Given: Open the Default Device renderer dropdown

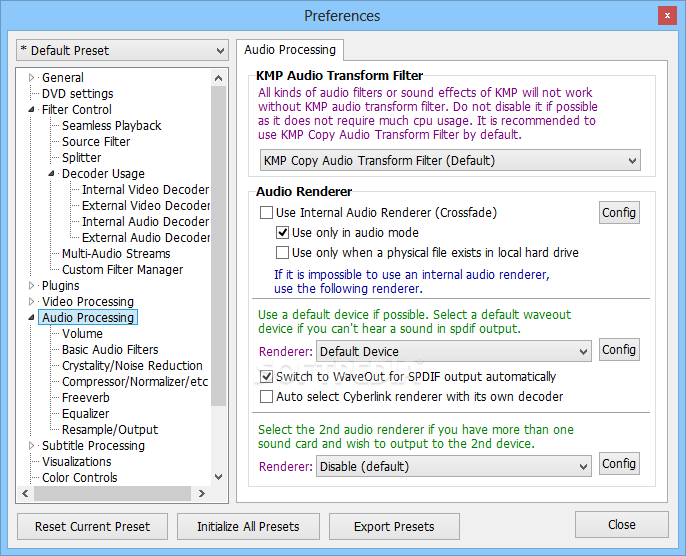Looking at the screenshot, I should (454, 351).
